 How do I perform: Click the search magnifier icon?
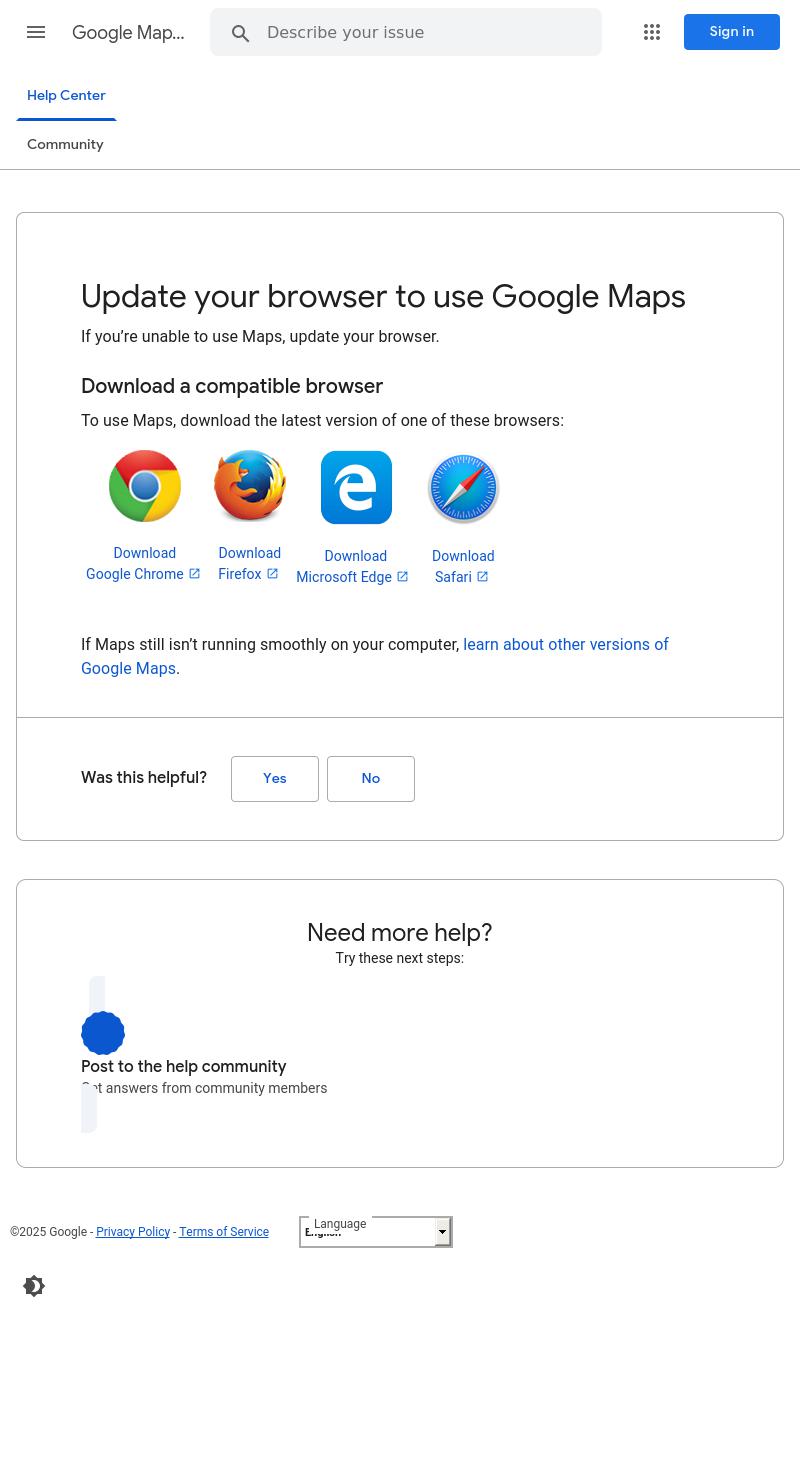(x=240, y=33)
